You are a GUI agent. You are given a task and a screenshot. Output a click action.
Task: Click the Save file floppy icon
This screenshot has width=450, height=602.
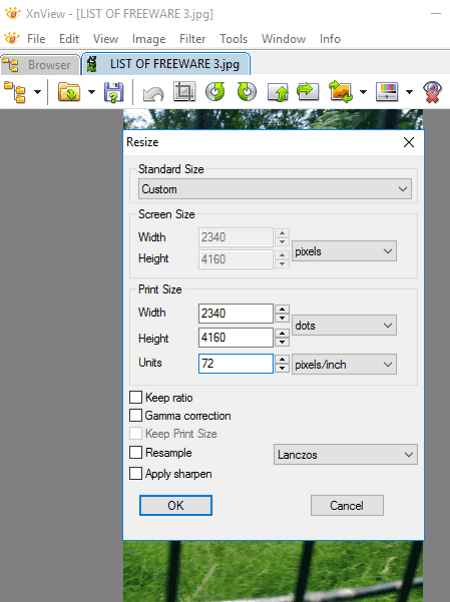(114, 92)
